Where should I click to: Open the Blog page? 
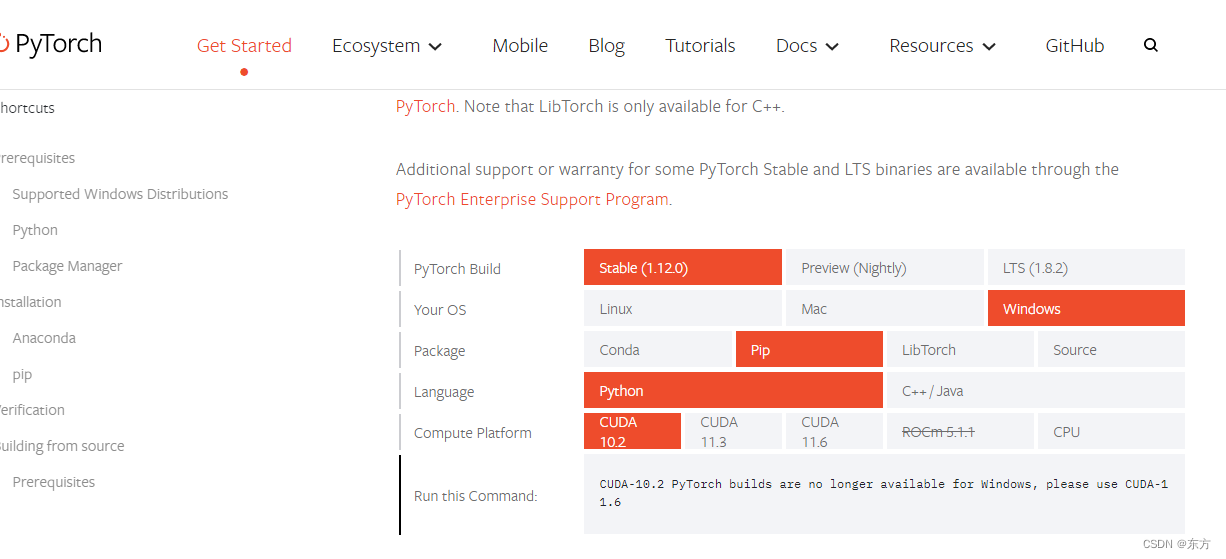[x=606, y=45]
